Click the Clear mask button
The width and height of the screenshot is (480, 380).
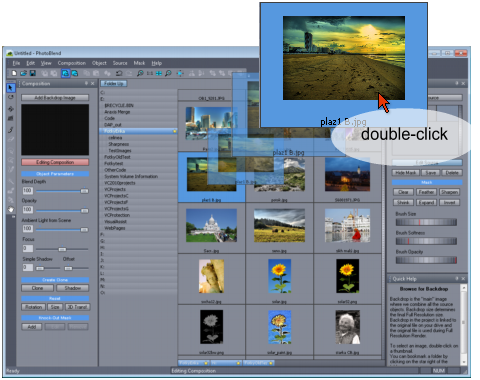[x=403, y=192]
